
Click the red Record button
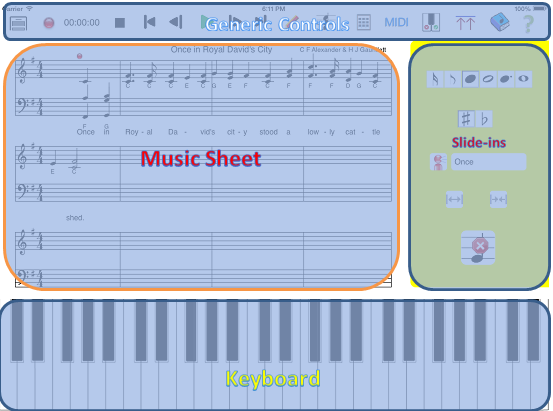49,23
